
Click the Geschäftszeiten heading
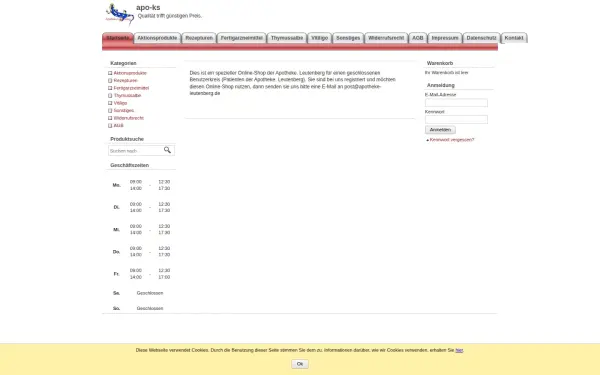pyautogui.click(x=129, y=165)
